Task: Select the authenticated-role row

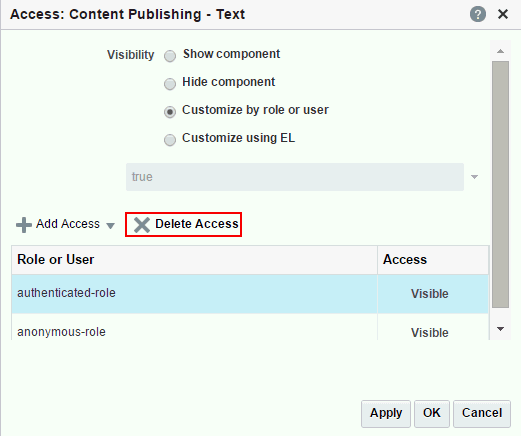Action: tap(250, 294)
